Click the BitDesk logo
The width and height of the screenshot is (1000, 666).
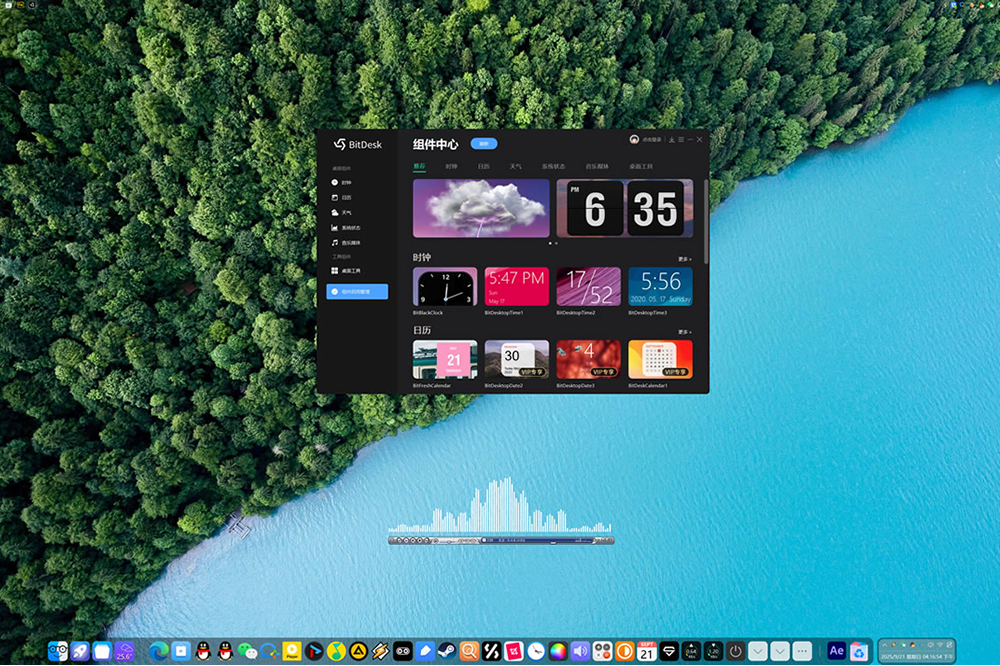click(x=357, y=145)
